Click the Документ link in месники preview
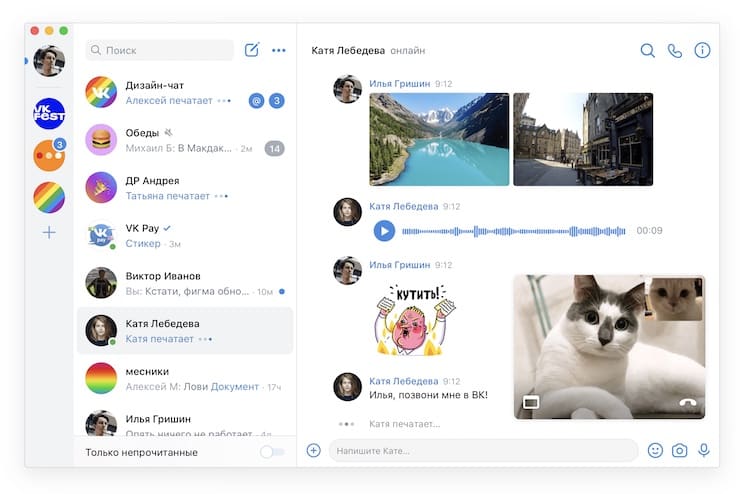Image resolution: width=740 pixels, height=494 pixels. tap(235, 386)
